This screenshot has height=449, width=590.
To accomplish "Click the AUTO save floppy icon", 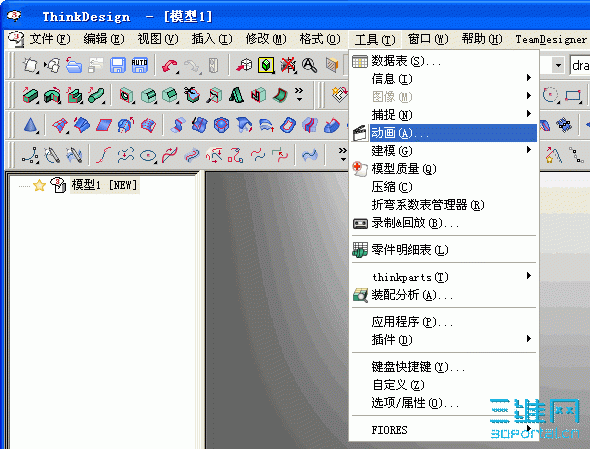I will point(140,65).
